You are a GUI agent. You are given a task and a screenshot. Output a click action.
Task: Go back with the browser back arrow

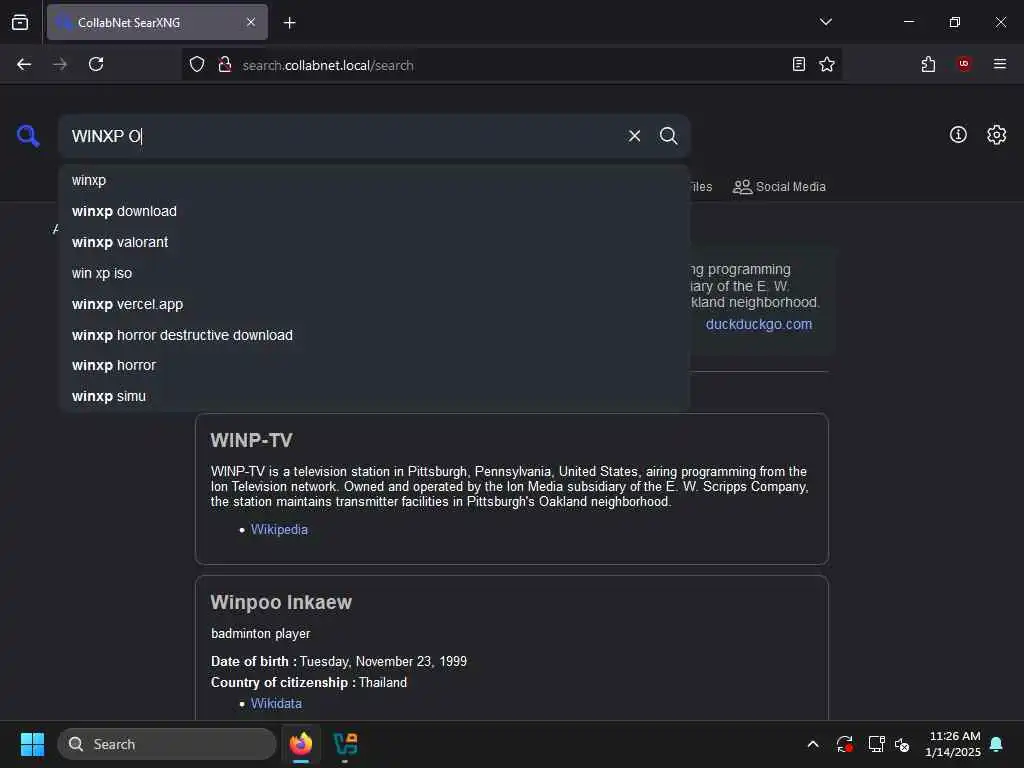tap(24, 64)
